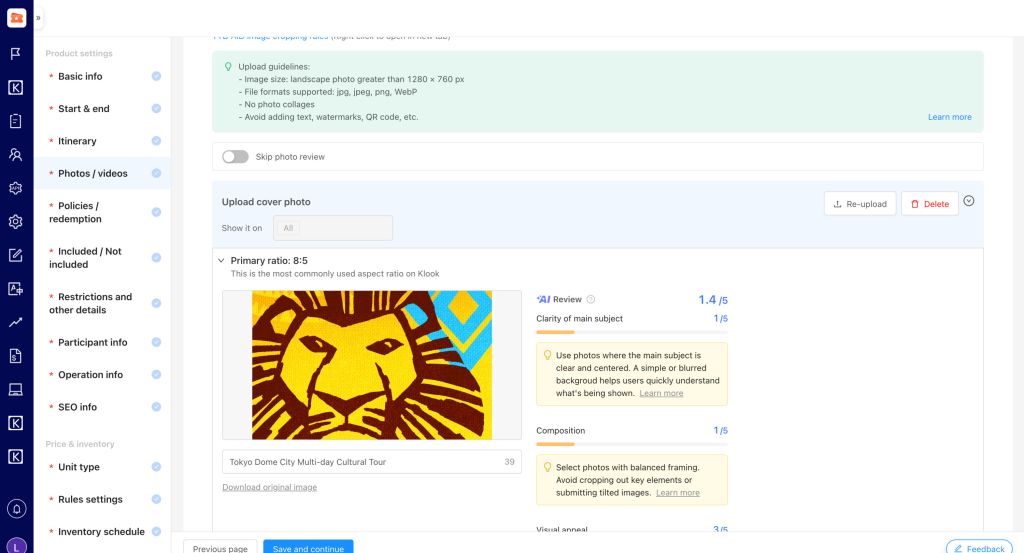Click the orange Klook logo icon
The width and height of the screenshot is (1024, 553).
coord(16,17)
